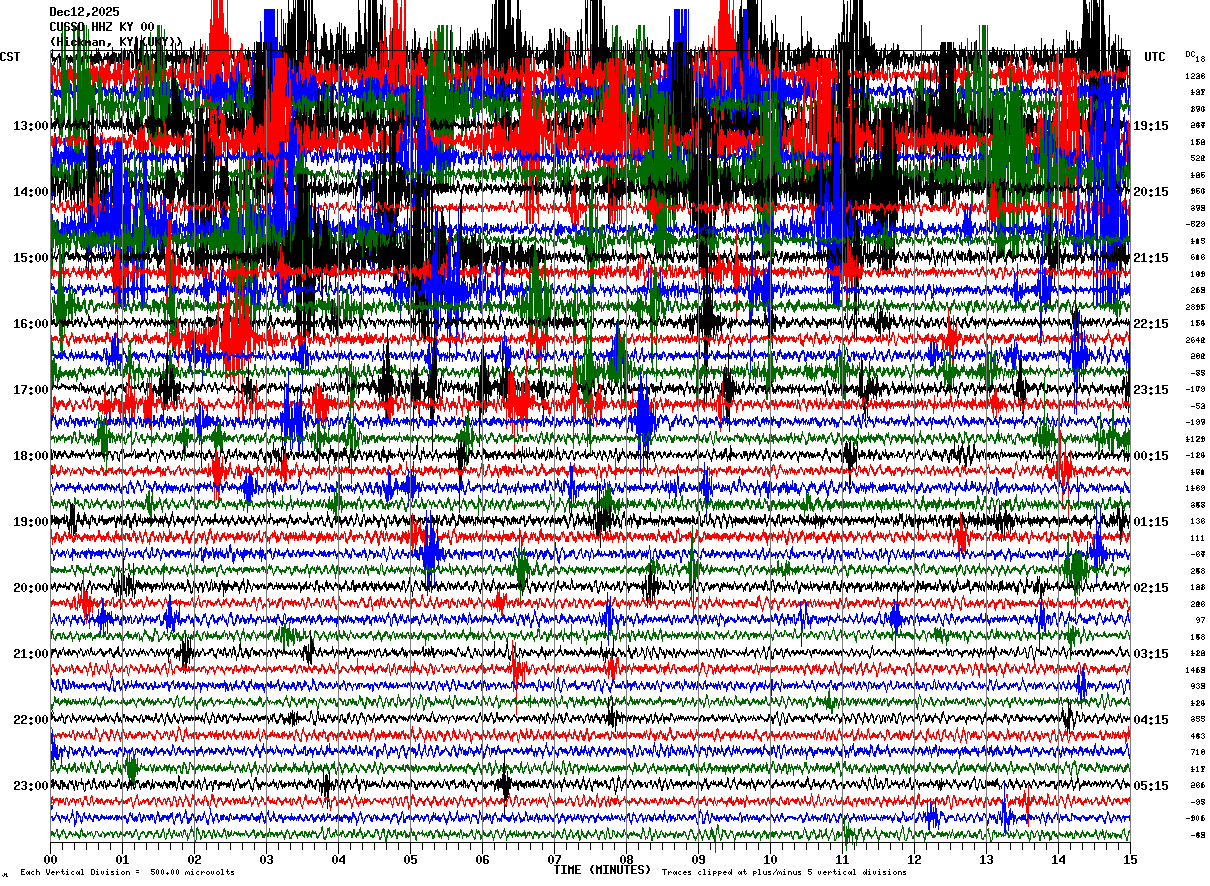Click station code CUSSO HHZ KY 00
The image size is (1210, 886).
point(102,27)
